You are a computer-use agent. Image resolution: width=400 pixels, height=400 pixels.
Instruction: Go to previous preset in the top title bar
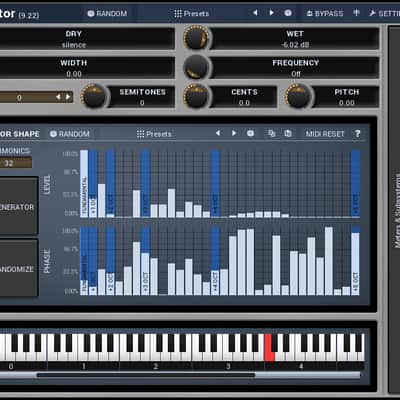(255, 13)
